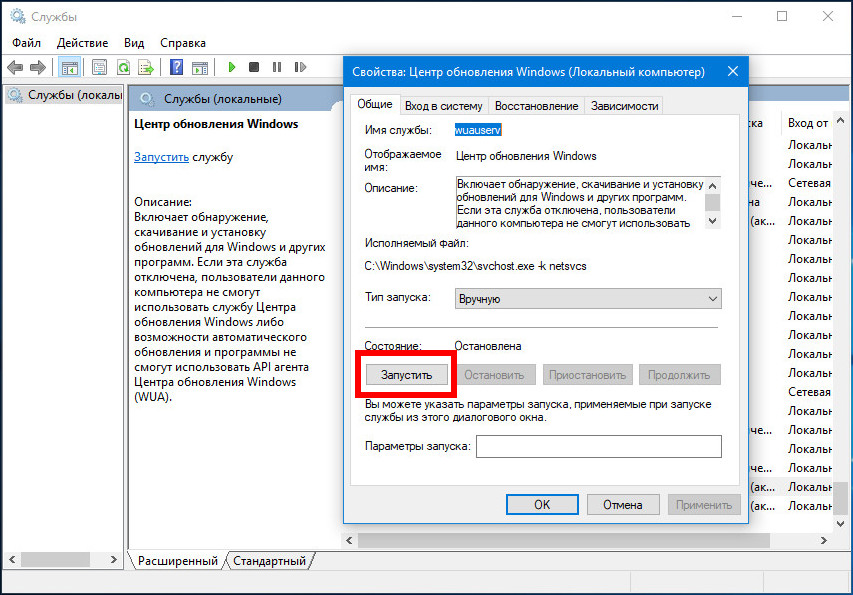853x595 pixels.
Task: Switch to the Общие tab
Action: point(375,104)
